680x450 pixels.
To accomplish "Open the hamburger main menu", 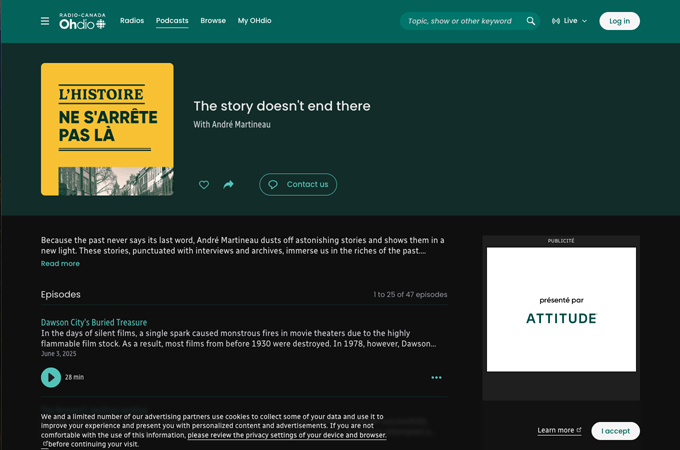I will pyautogui.click(x=45, y=21).
